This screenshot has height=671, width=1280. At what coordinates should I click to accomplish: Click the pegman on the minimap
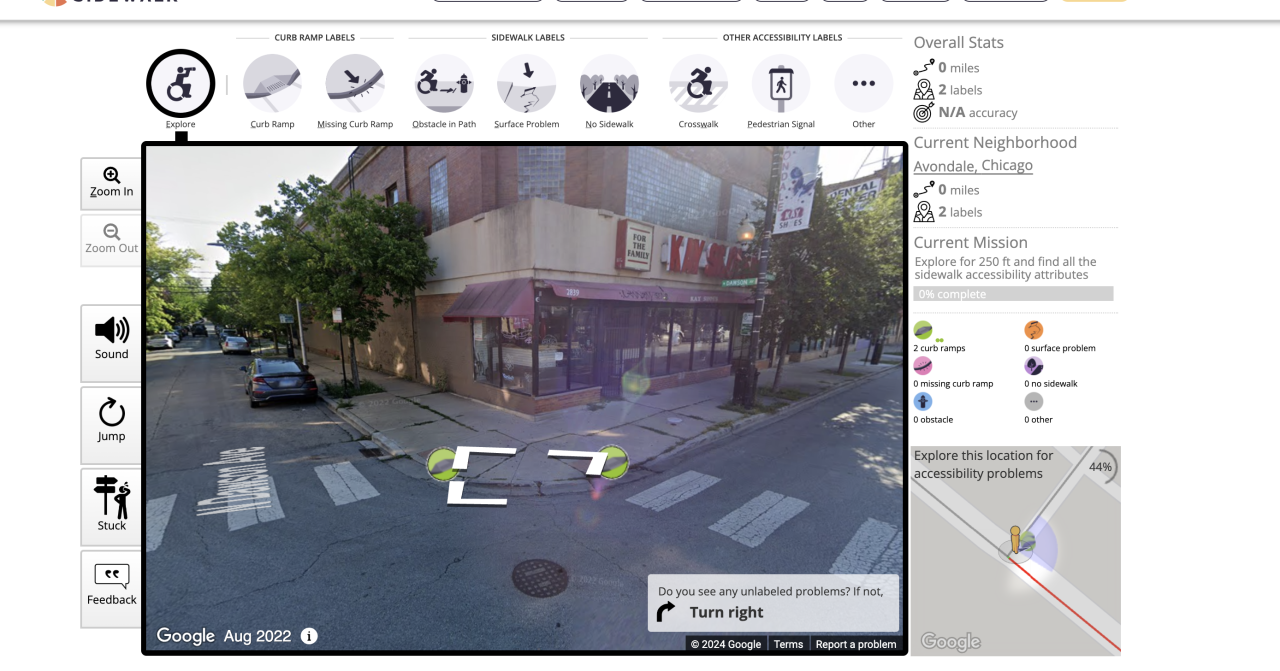coord(1015,540)
